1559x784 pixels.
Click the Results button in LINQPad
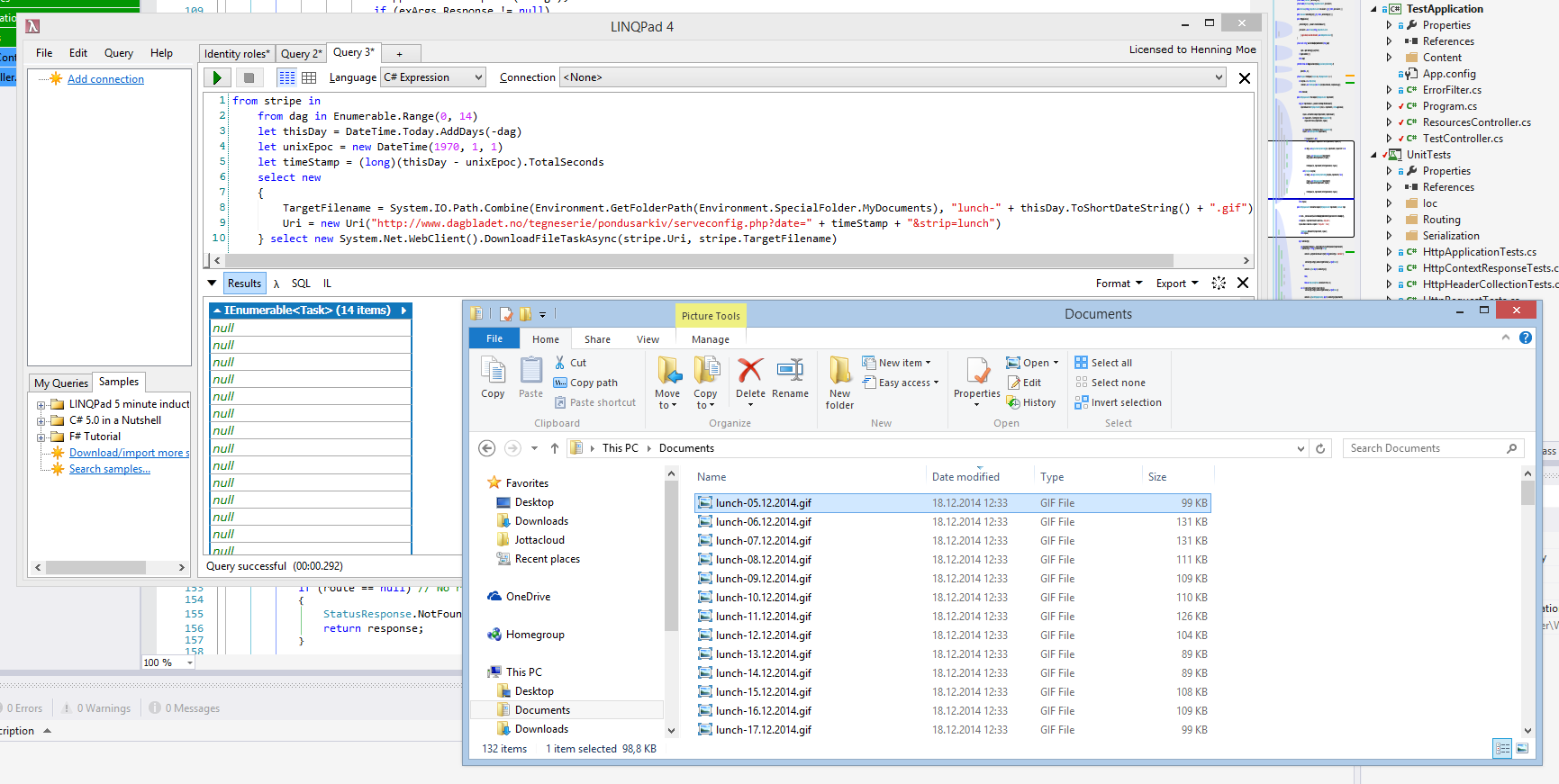coord(244,284)
